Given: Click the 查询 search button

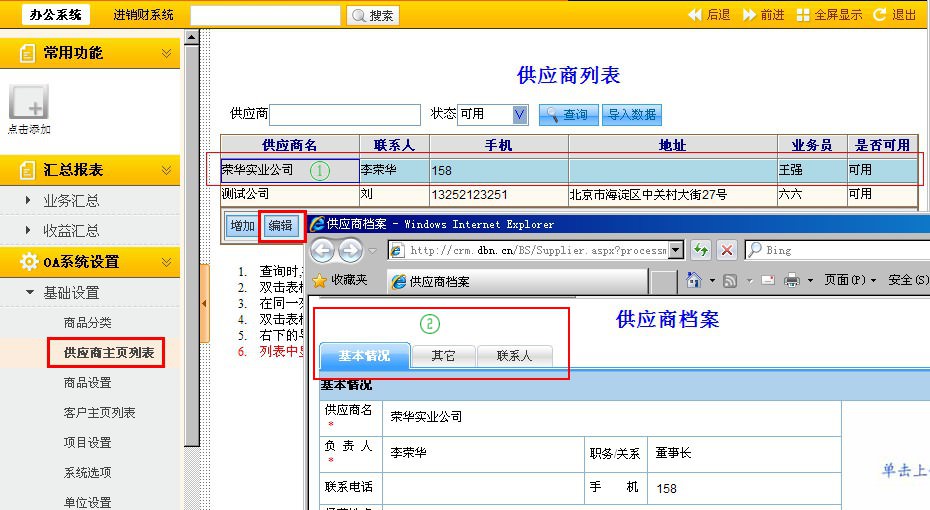Looking at the screenshot, I should pos(568,115).
